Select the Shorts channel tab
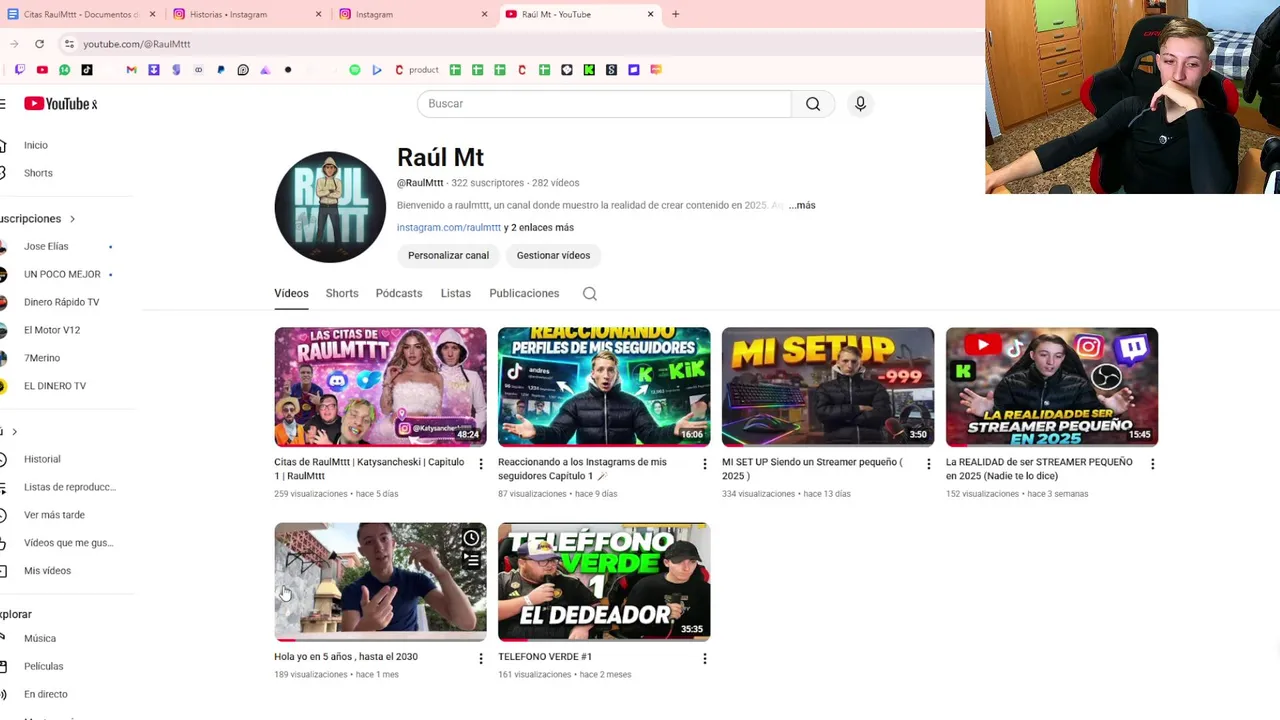The width and height of the screenshot is (1280, 720). tap(342, 294)
